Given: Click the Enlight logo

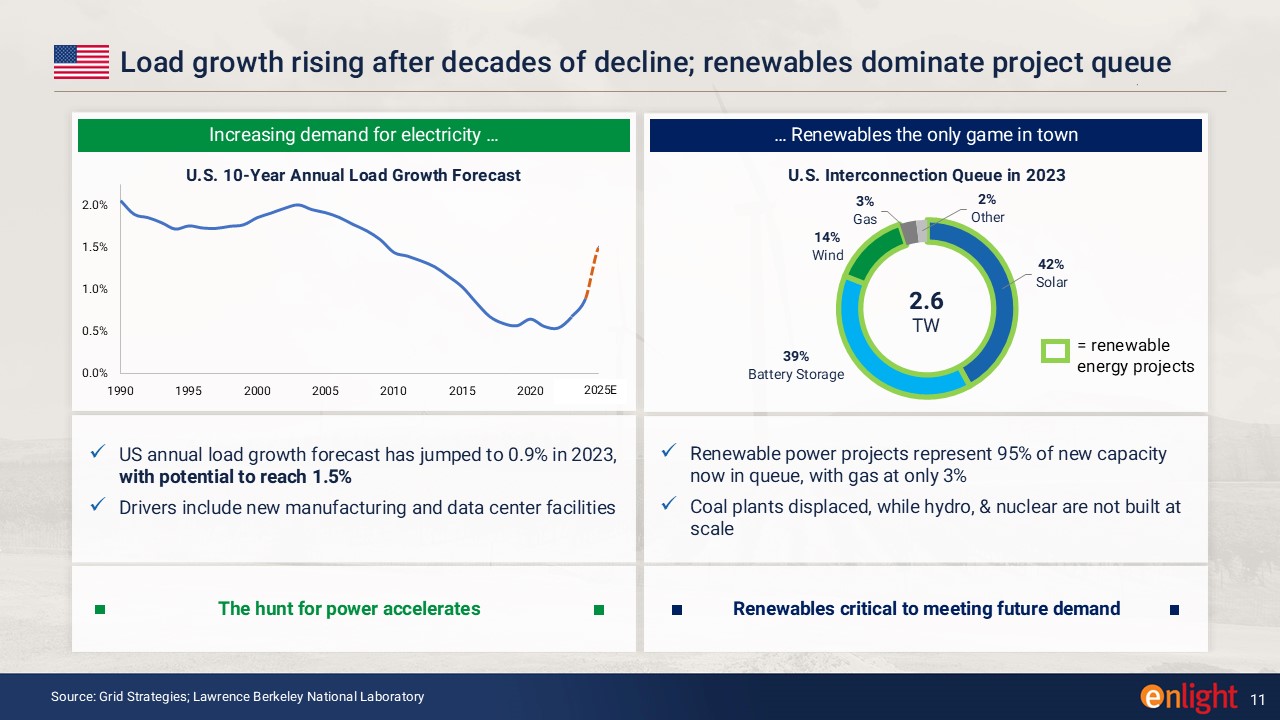Looking at the screenshot, I should 1188,697.
